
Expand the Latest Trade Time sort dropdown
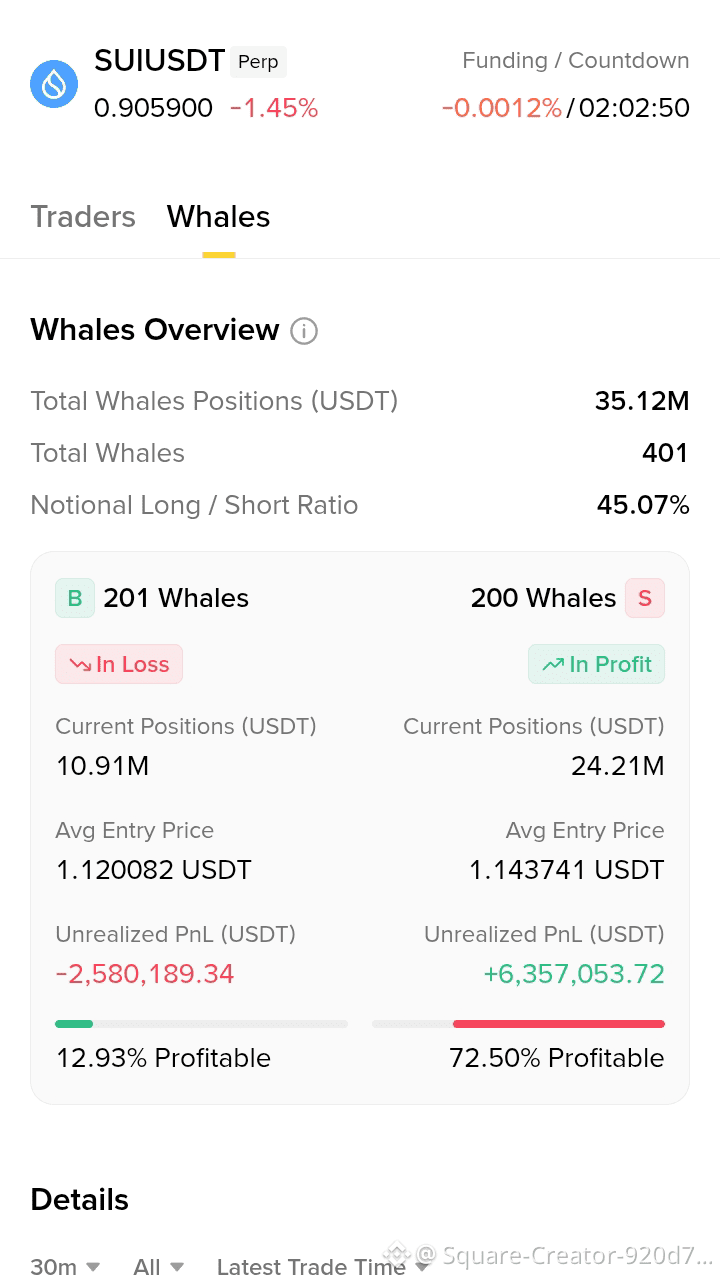(x=323, y=1267)
